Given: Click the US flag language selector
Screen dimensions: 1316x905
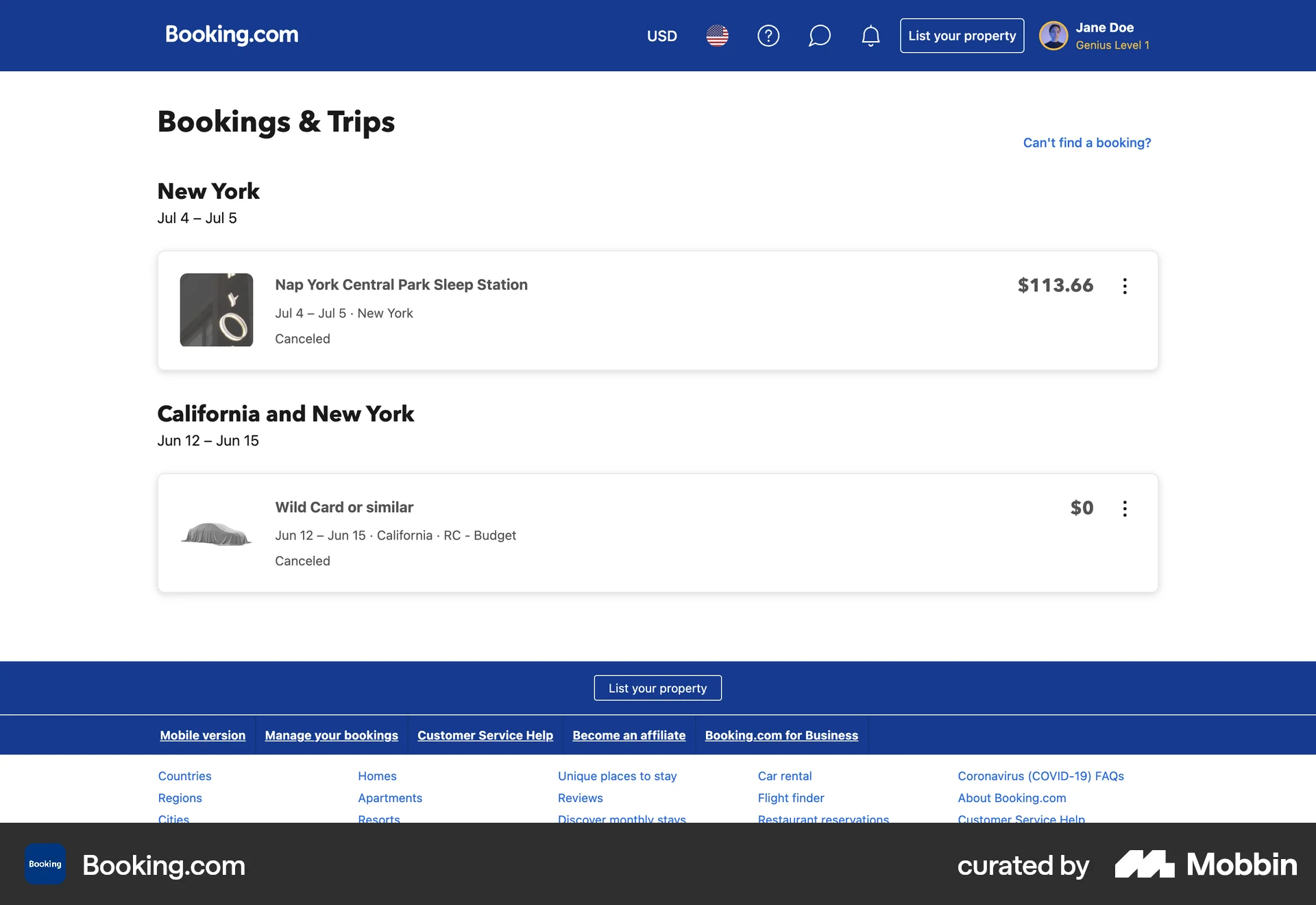Looking at the screenshot, I should pos(717,36).
